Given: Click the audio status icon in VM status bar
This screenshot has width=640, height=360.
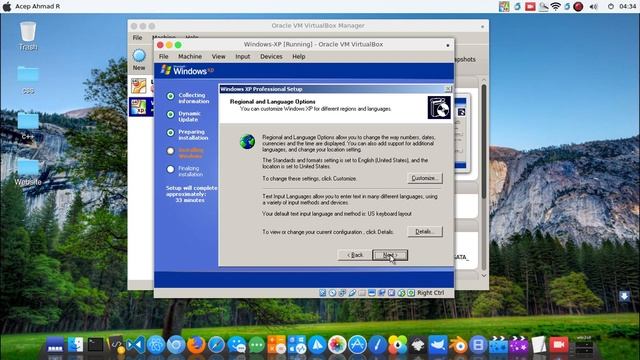Looking at the screenshot, I should 342,293.
